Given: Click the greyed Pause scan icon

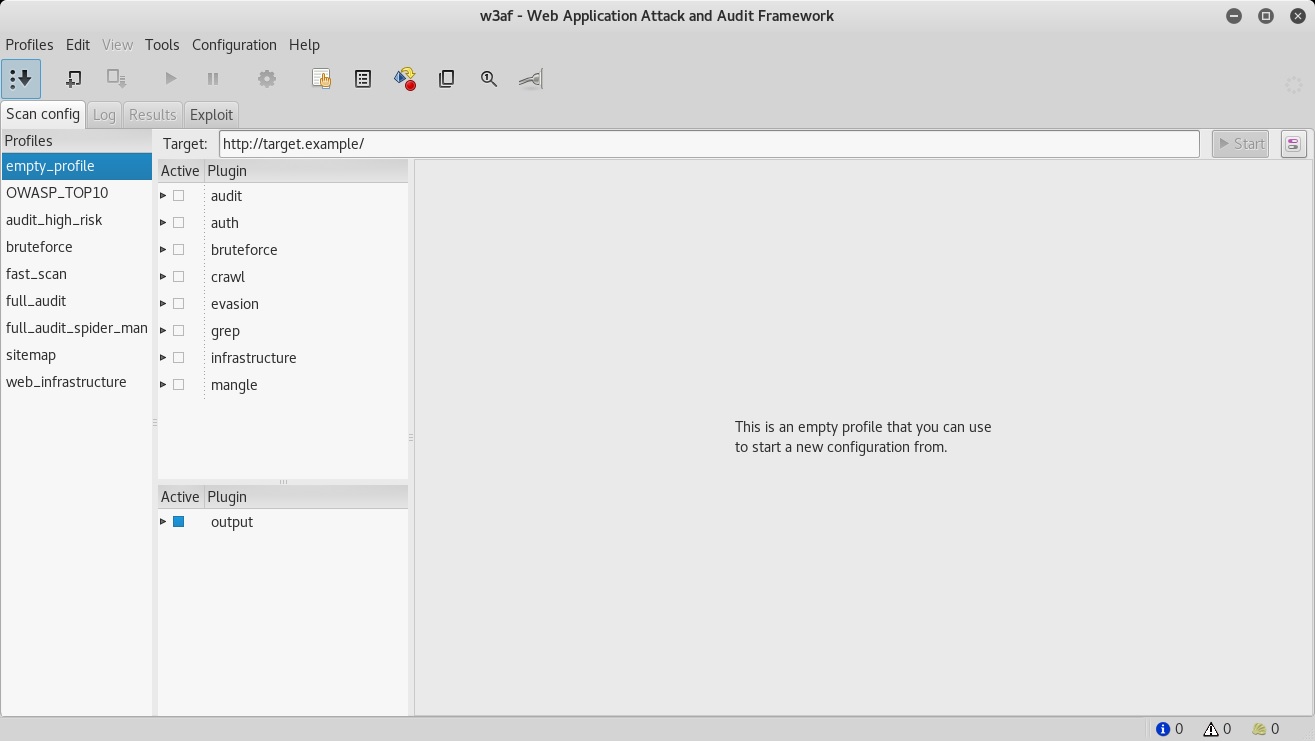Looking at the screenshot, I should click(213, 79).
